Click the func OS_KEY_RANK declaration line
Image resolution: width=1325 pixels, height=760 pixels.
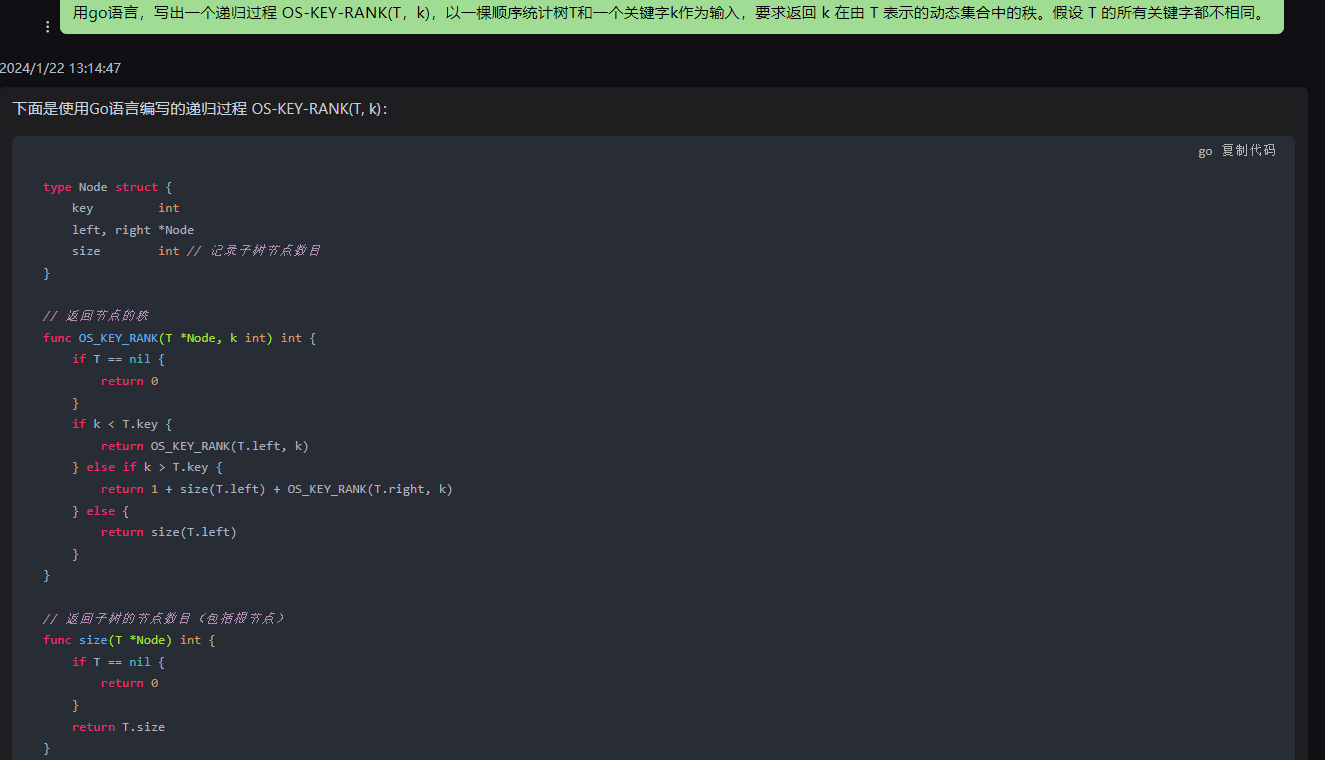(179, 338)
